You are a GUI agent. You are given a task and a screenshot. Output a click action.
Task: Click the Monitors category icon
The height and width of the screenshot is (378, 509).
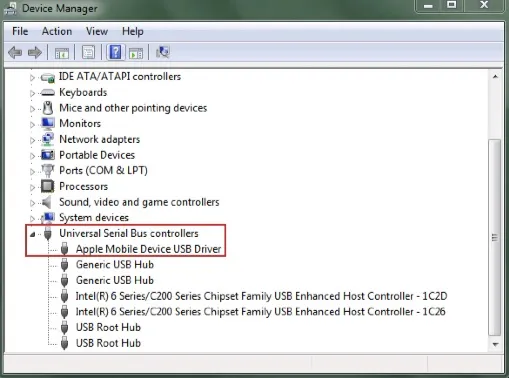coord(48,124)
